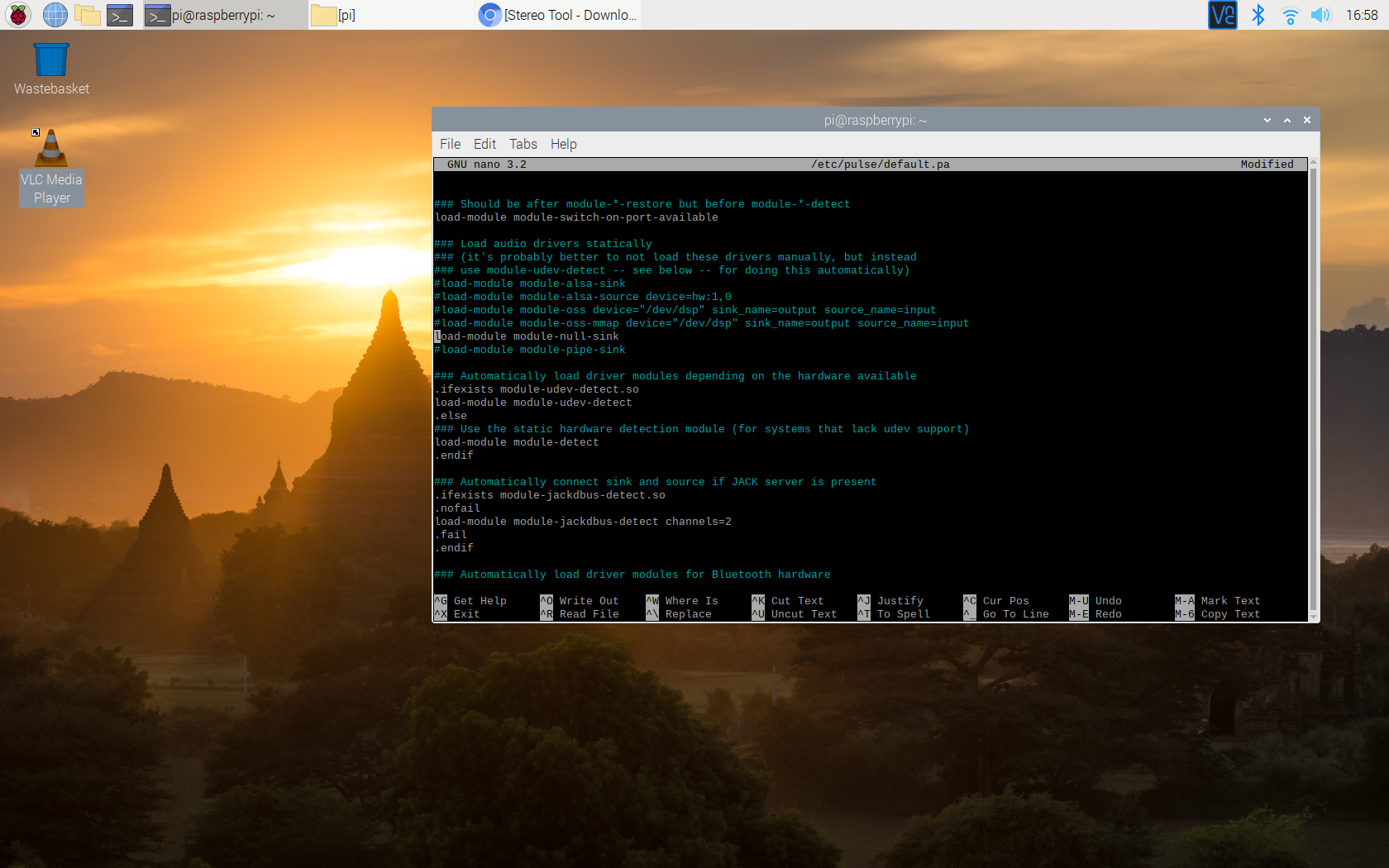Click the 'Read File' shortcut label
Image resolution: width=1389 pixels, height=868 pixels.
click(589, 614)
